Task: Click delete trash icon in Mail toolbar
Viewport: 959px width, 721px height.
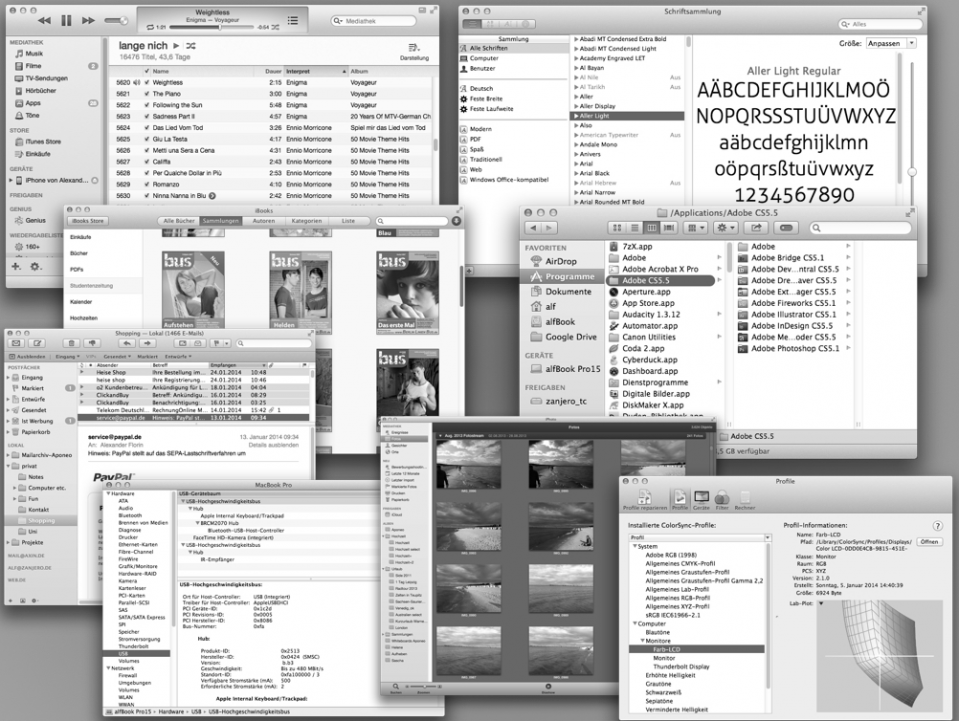Action: [72, 344]
